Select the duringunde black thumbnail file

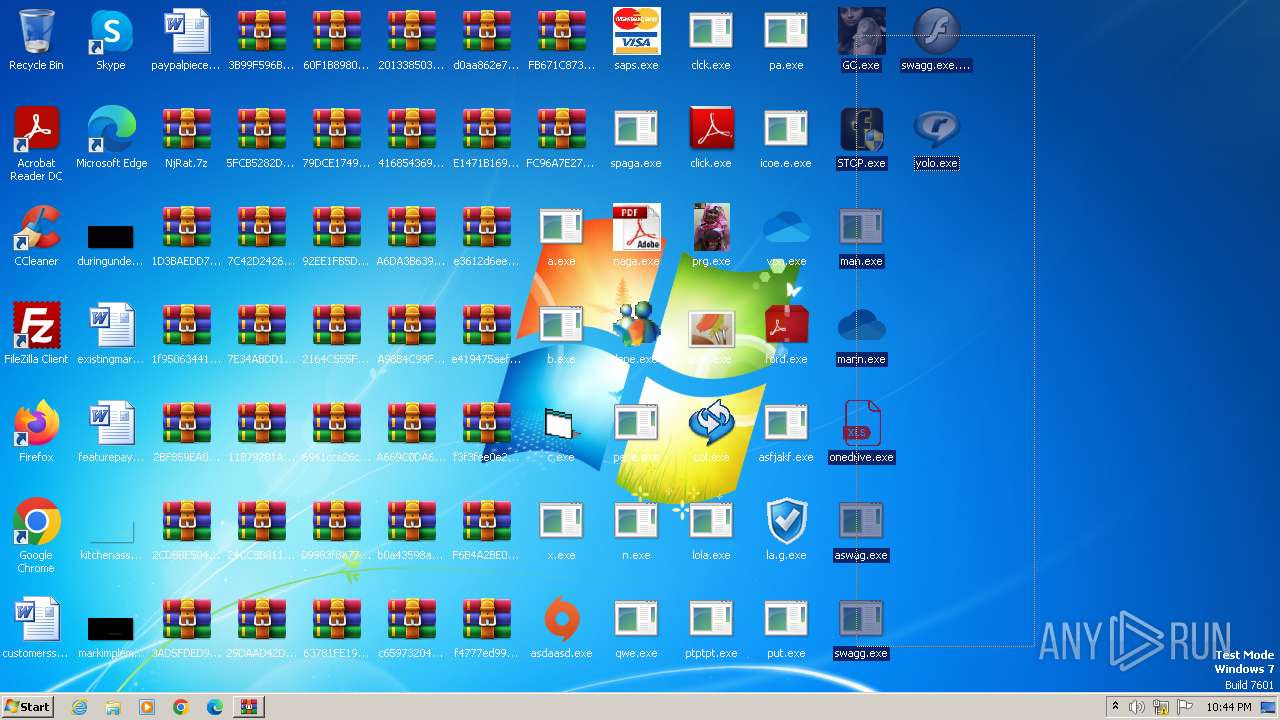(x=111, y=236)
